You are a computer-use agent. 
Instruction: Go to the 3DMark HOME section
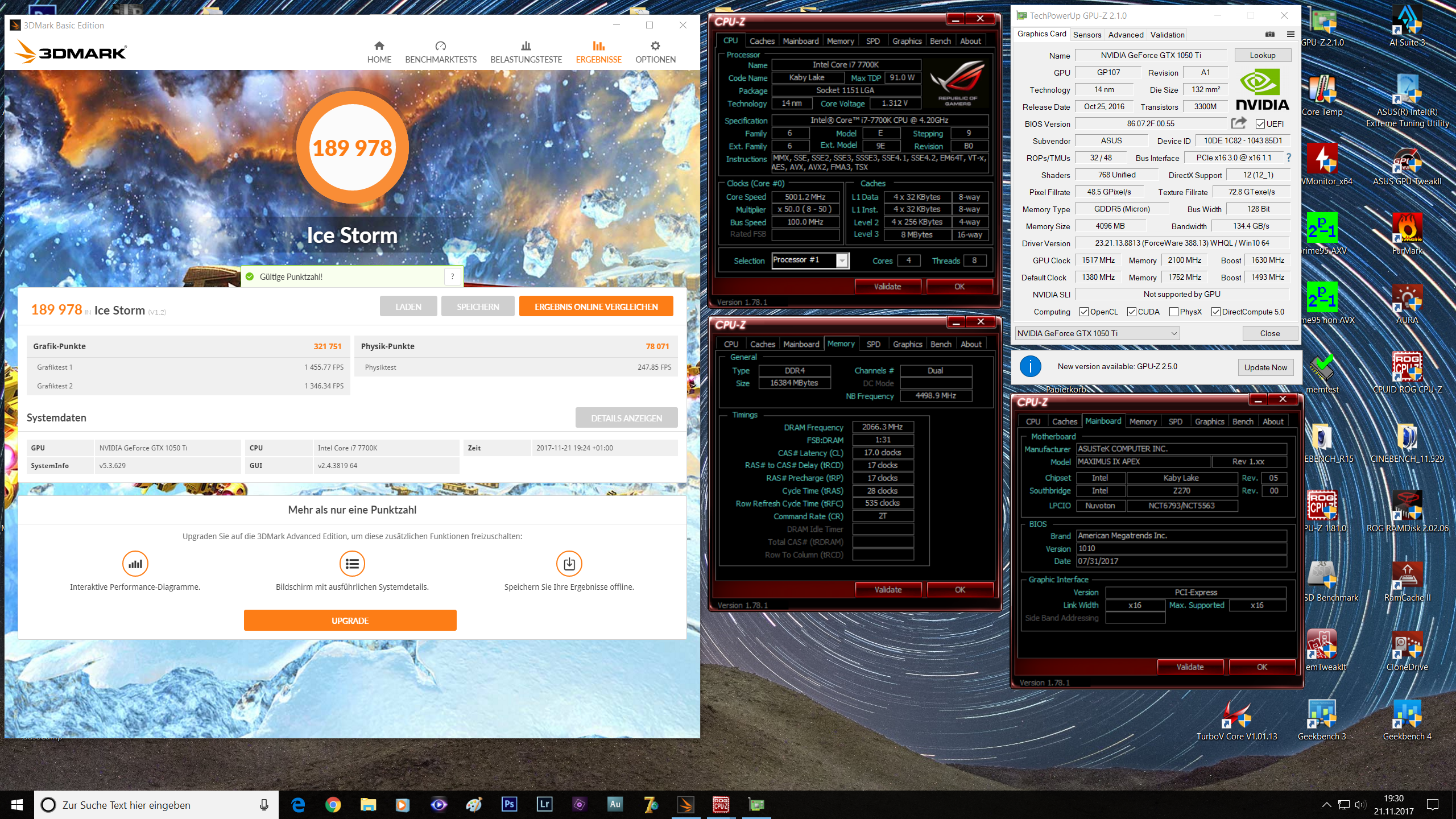tap(379, 52)
